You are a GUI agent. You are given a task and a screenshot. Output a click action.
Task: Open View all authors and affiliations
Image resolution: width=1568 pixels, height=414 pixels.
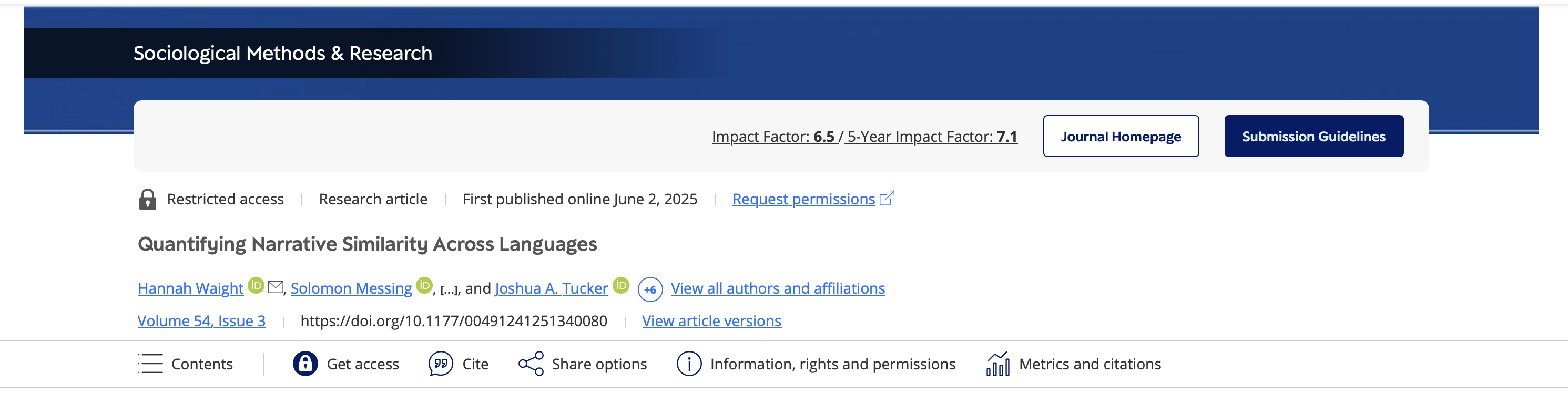tap(778, 288)
